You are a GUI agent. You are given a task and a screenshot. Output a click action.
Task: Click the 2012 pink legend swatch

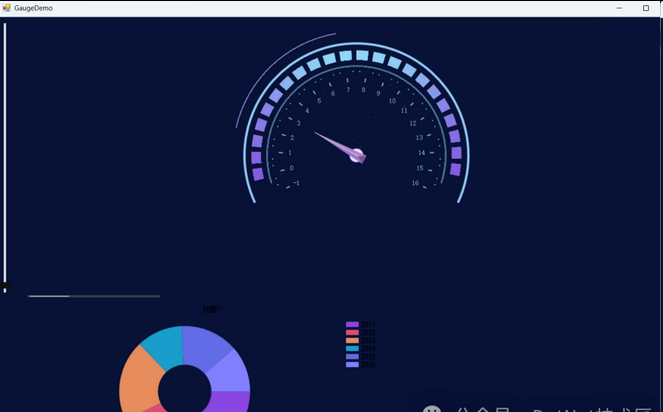[x=352, y=332]
